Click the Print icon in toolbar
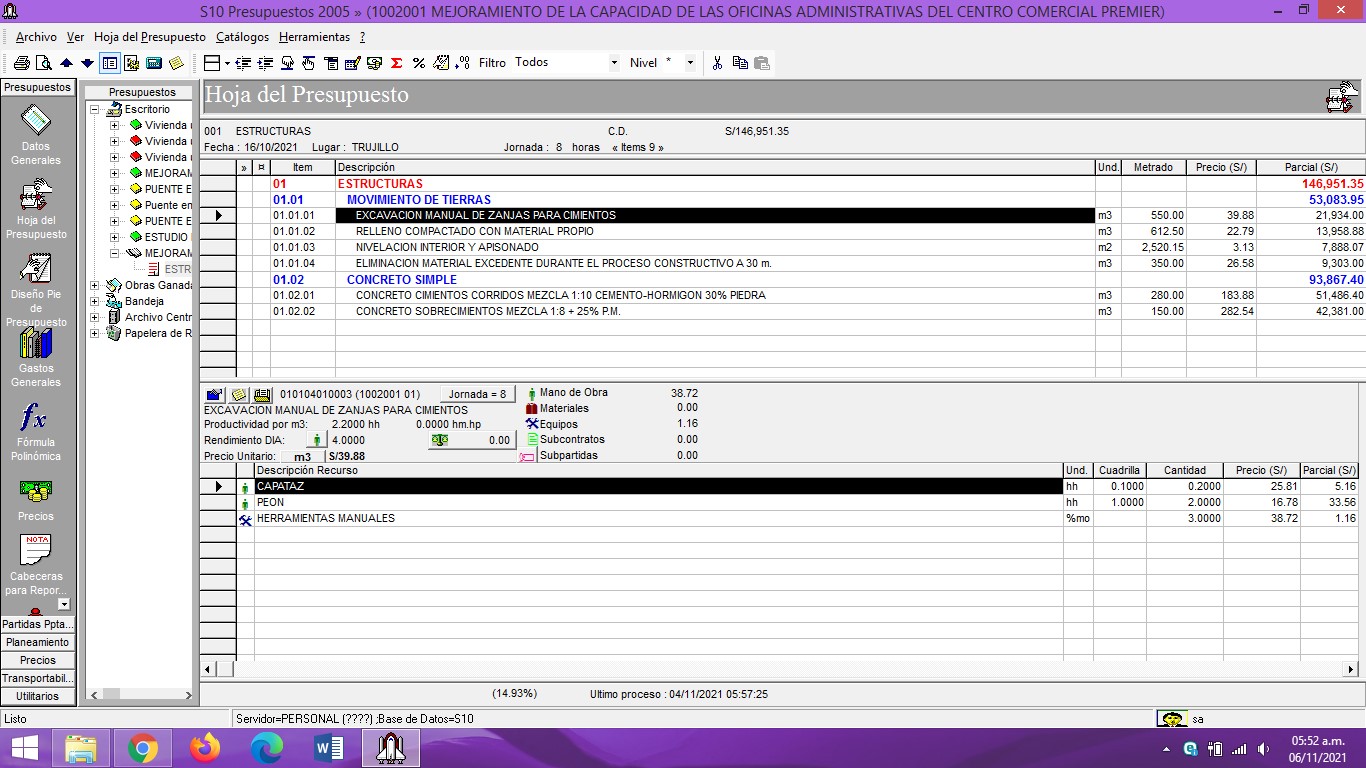 point(21,63)
